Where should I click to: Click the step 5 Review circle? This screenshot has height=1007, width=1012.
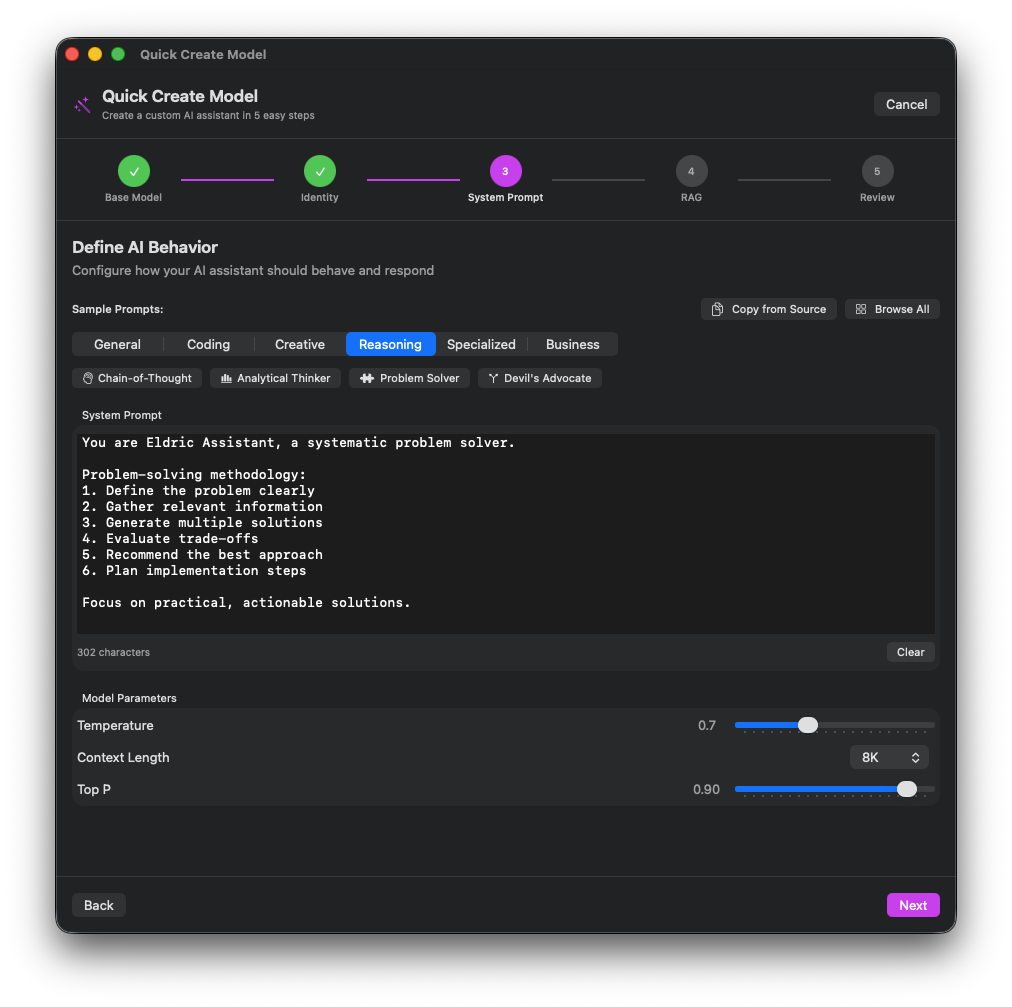point(877,171)
